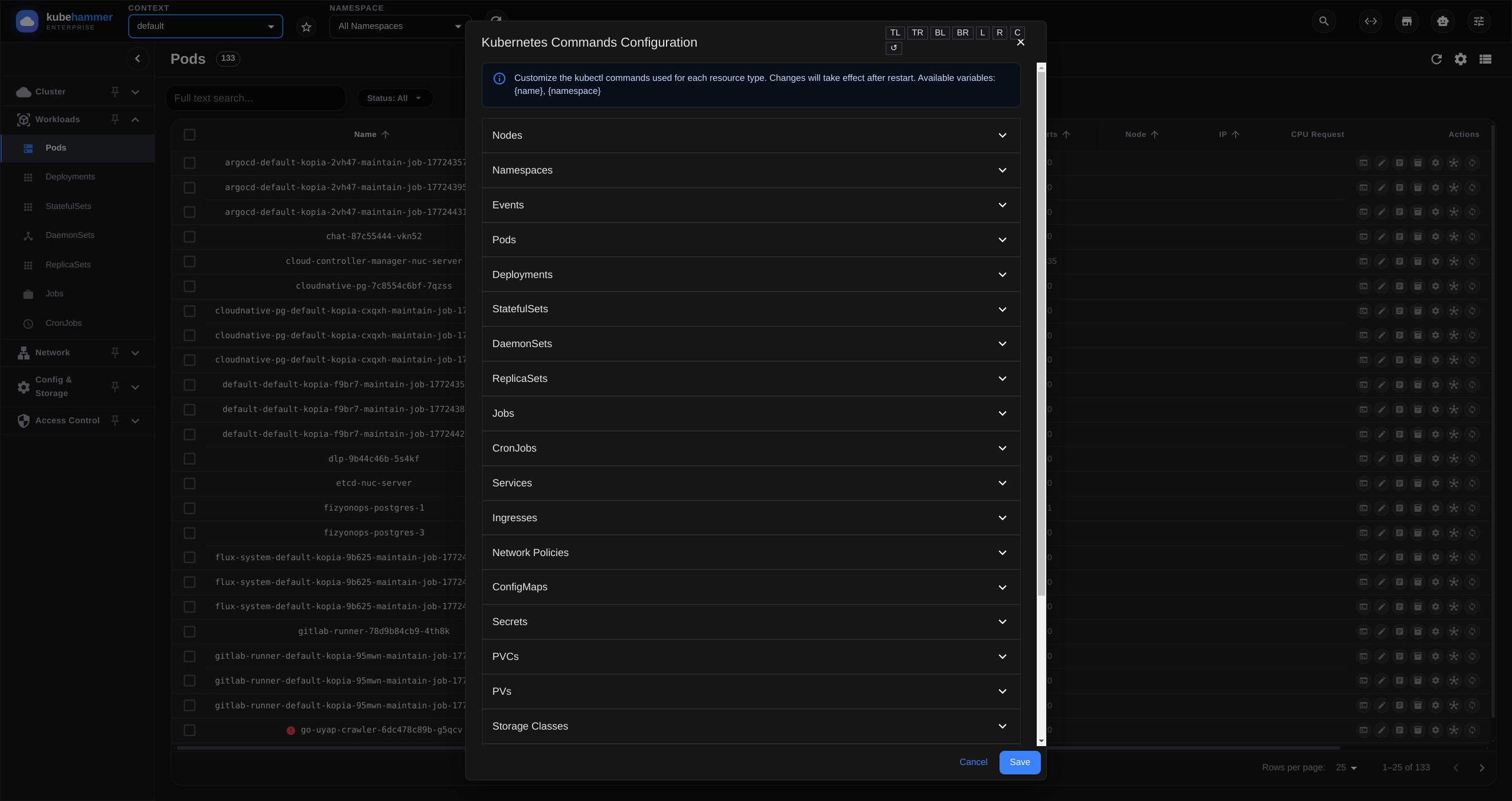Expand the Services commands section
The height and width of the screenshot is (801, 1512).
[x=751, y=483]
